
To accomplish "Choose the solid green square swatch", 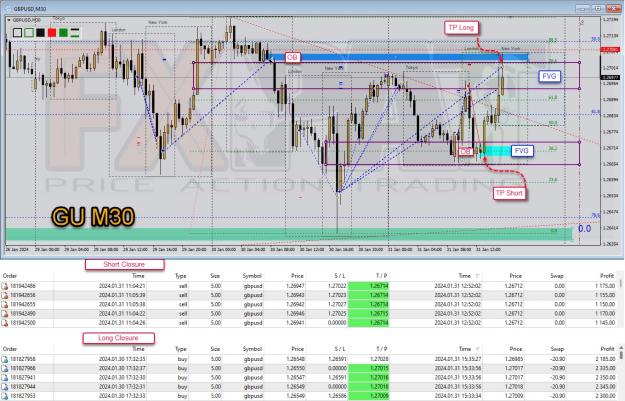I will click(63, 33).
